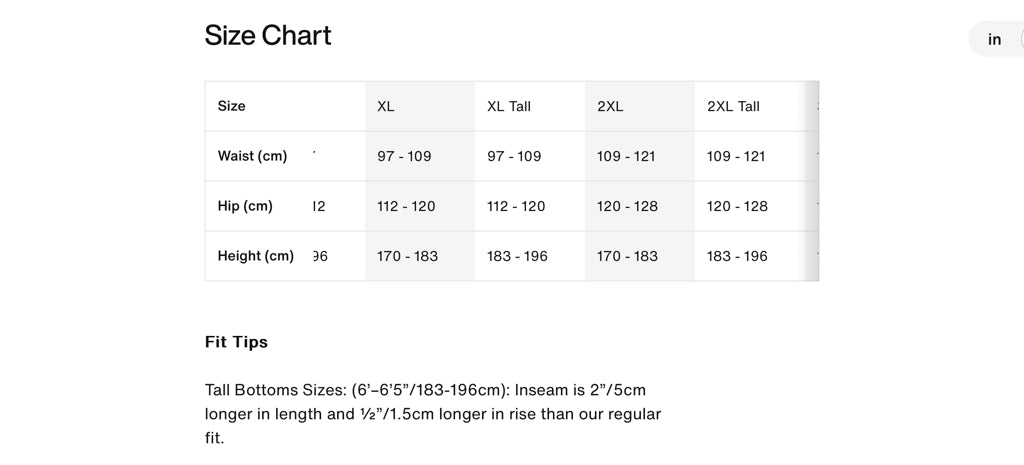This screenshot has width=1024, height=465.
Task: Click the Height (cm) row label
Action: 255,256
